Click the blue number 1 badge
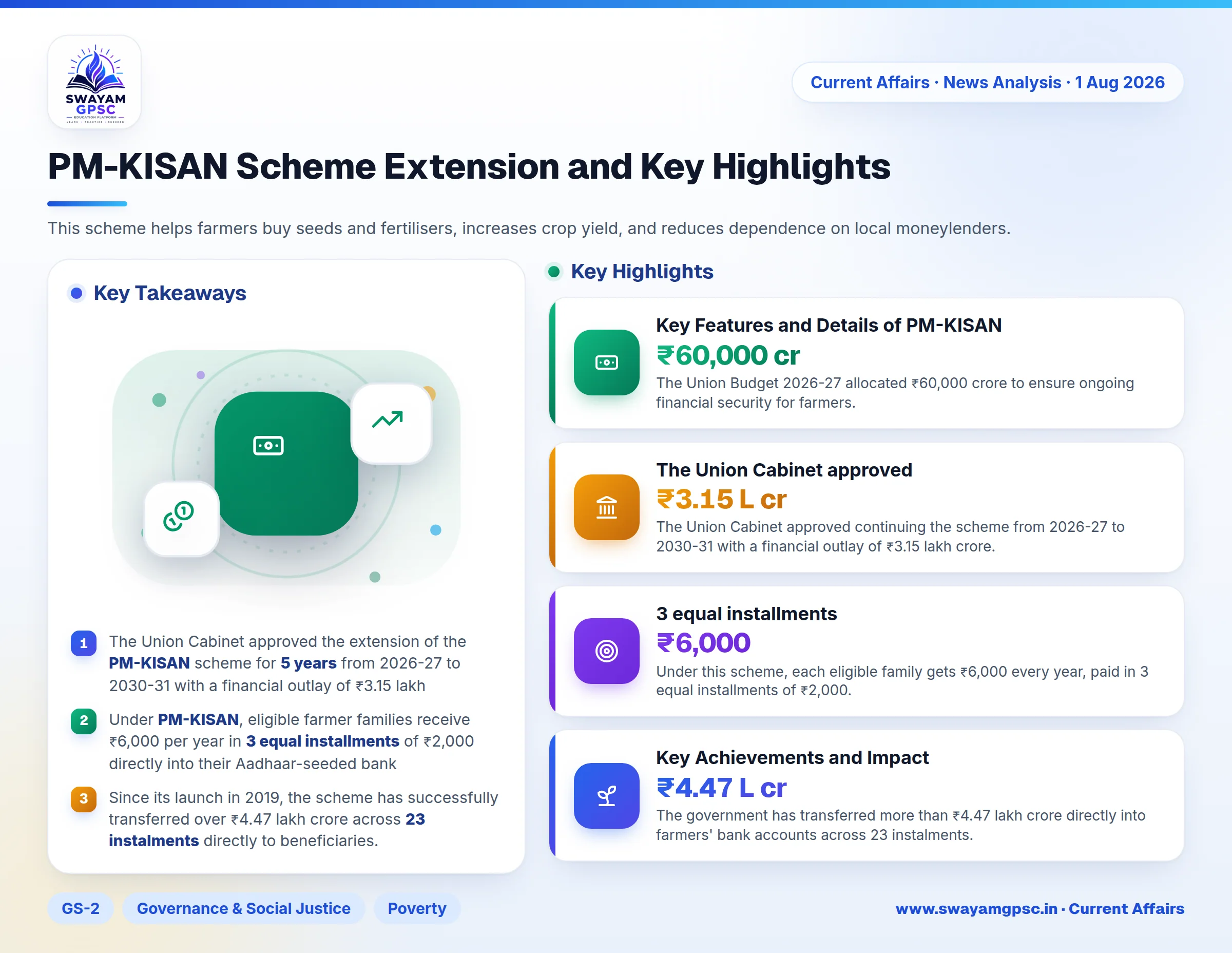The image size is (1232, 953). (x=84, y=643)
